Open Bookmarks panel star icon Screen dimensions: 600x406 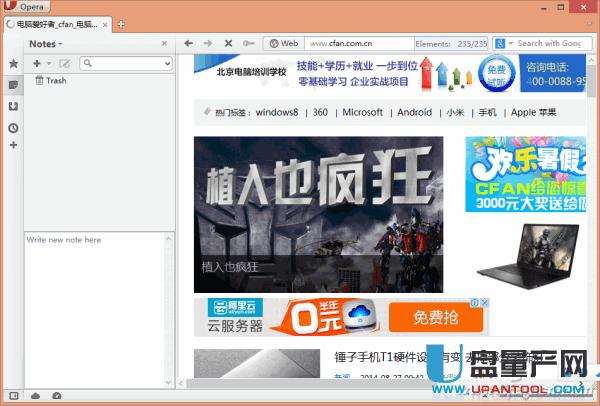tap(13, 63)
